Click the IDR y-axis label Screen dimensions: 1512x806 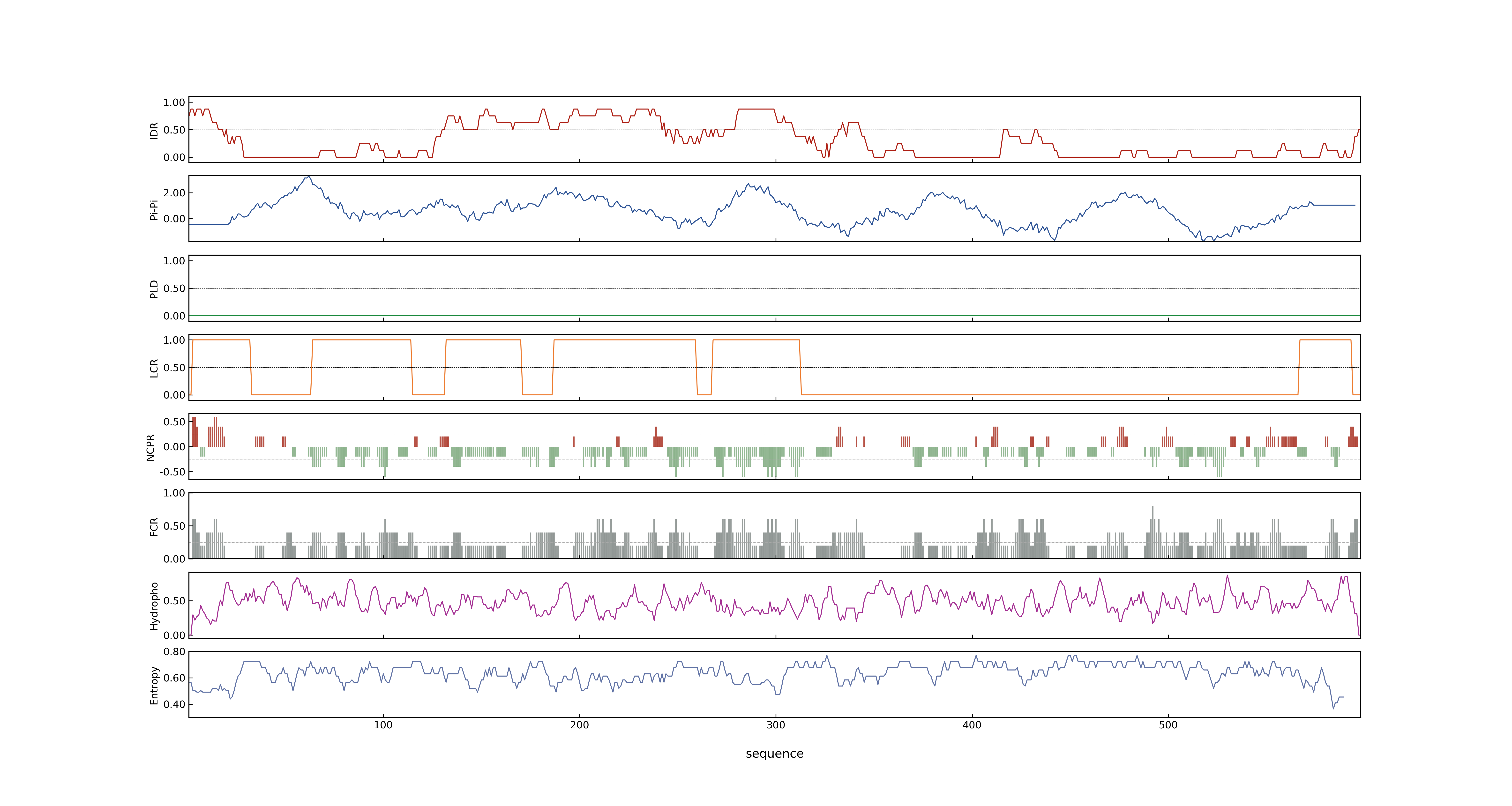154,130
